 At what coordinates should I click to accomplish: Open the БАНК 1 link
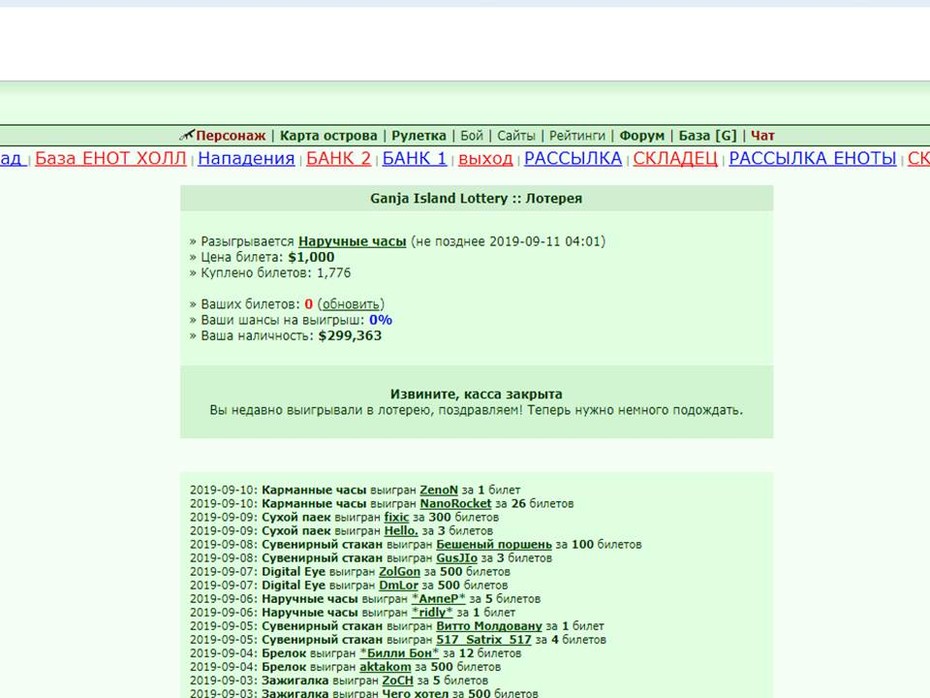[414, 158]
